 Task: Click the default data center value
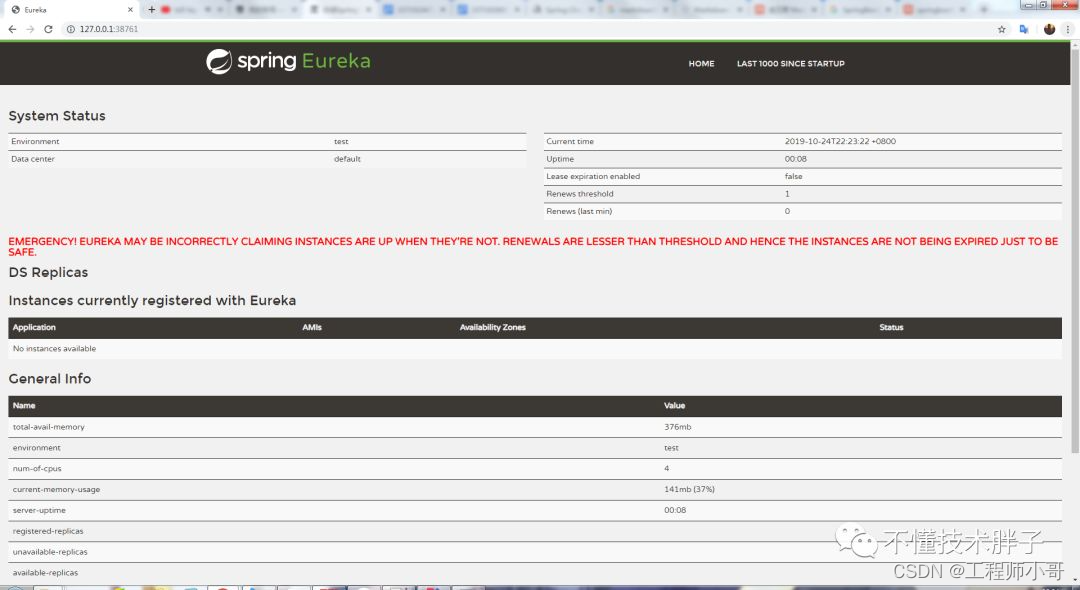pyautogui.click(x=347, y=158)
